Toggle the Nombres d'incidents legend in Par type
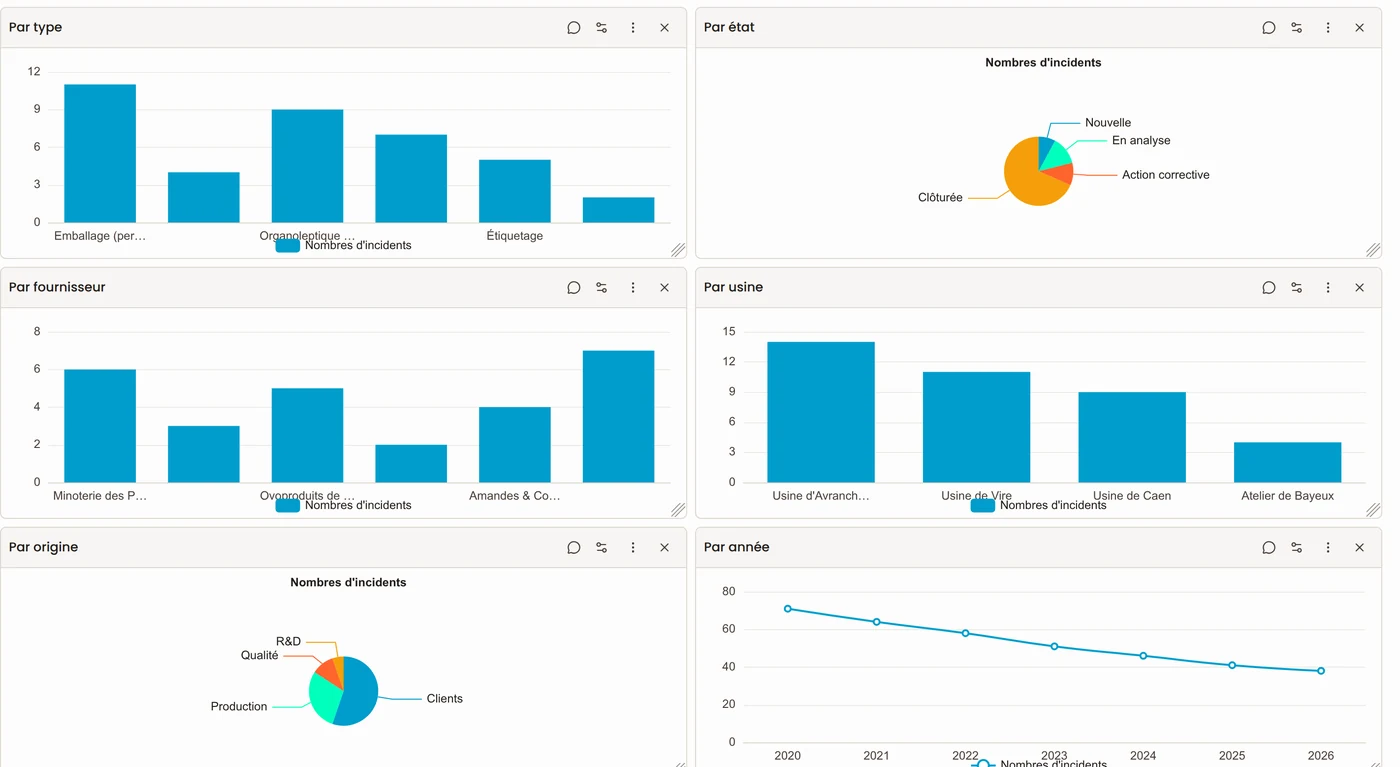 (x=343, y=245)
